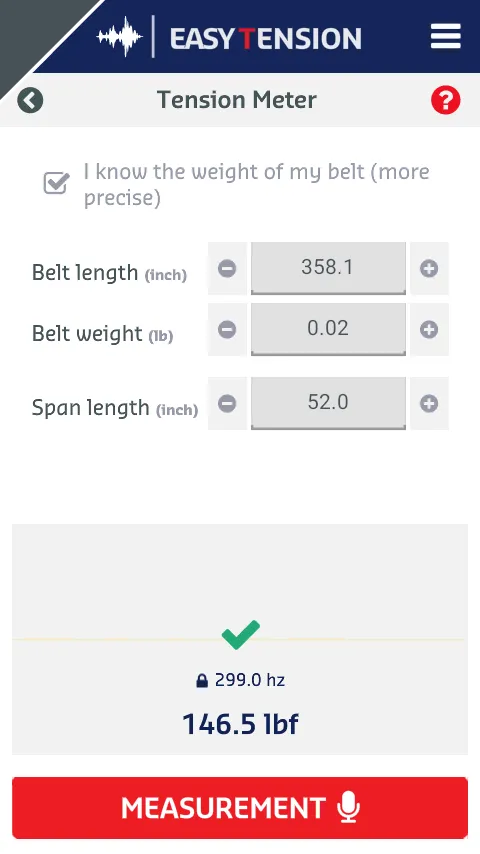480x854 pixels.
Task: Edit the Belt length field showing 358.1
Action: click(x=328, y=268)
